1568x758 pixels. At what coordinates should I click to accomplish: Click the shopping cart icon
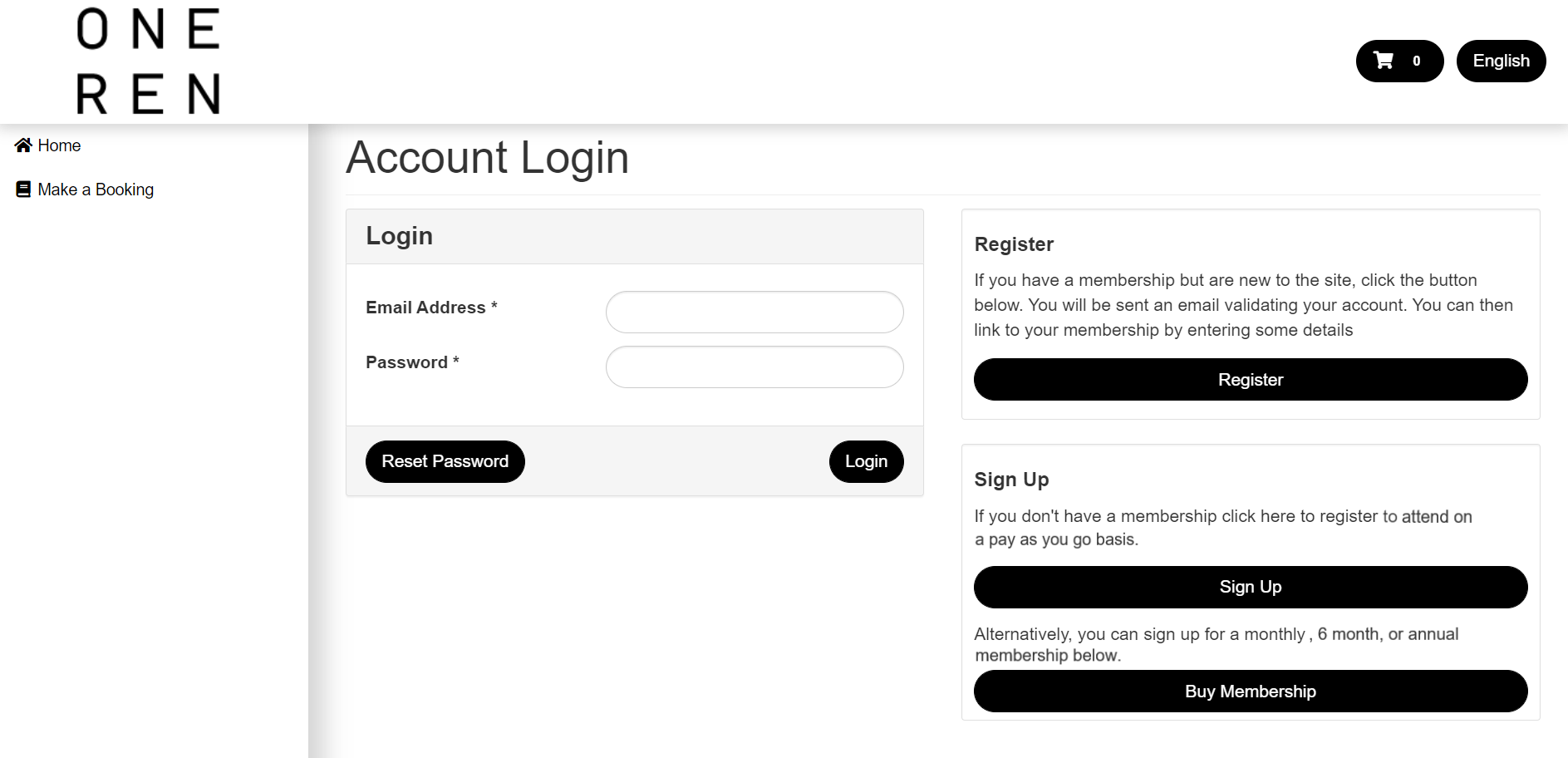(x=1384, y=61)
